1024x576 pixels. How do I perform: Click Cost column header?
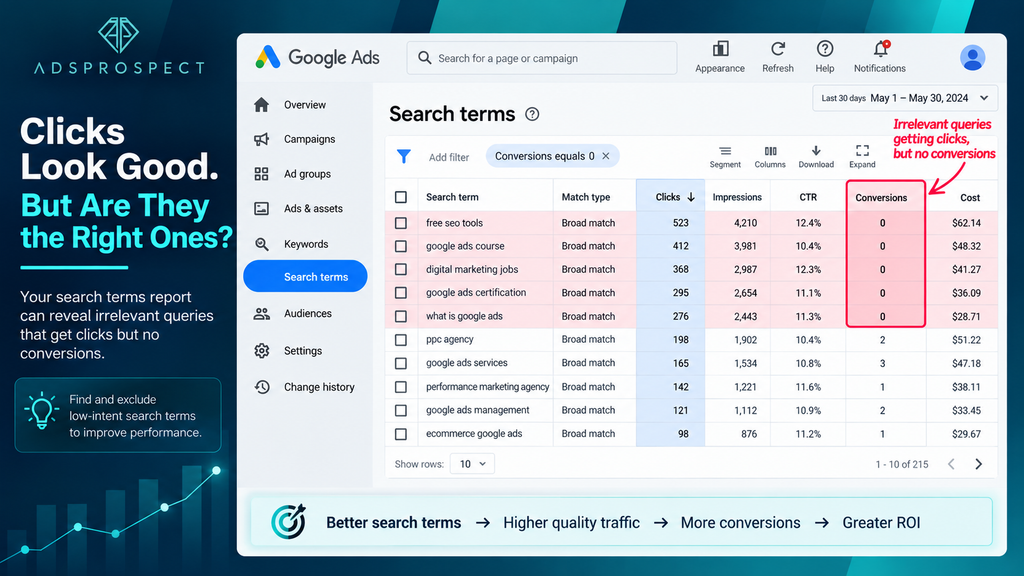pyautogui.click(x=970, y=197)
